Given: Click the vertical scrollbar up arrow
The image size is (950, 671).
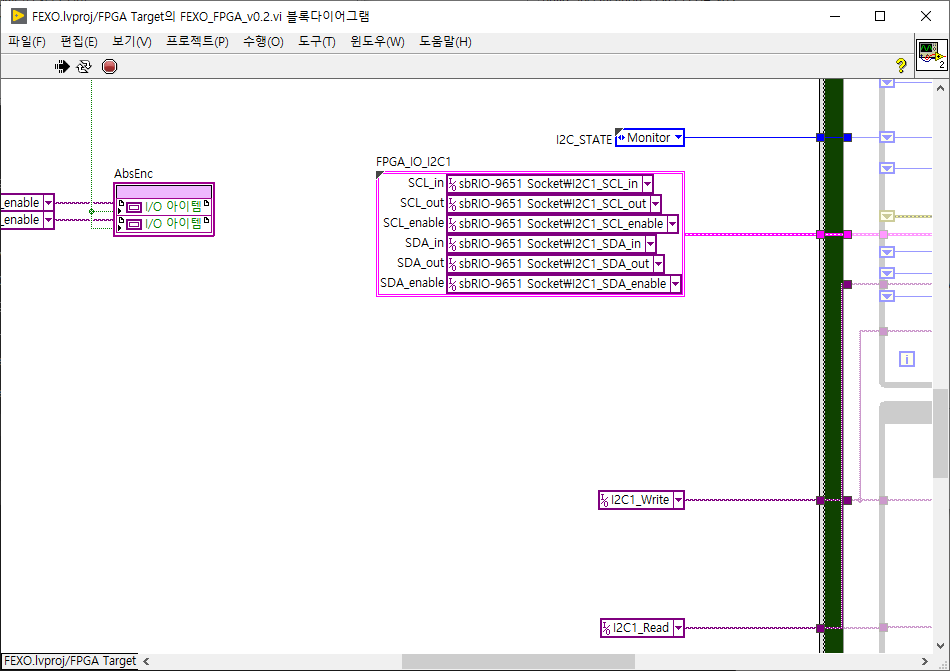Looking at the screenshot, I should coord(940,88).
